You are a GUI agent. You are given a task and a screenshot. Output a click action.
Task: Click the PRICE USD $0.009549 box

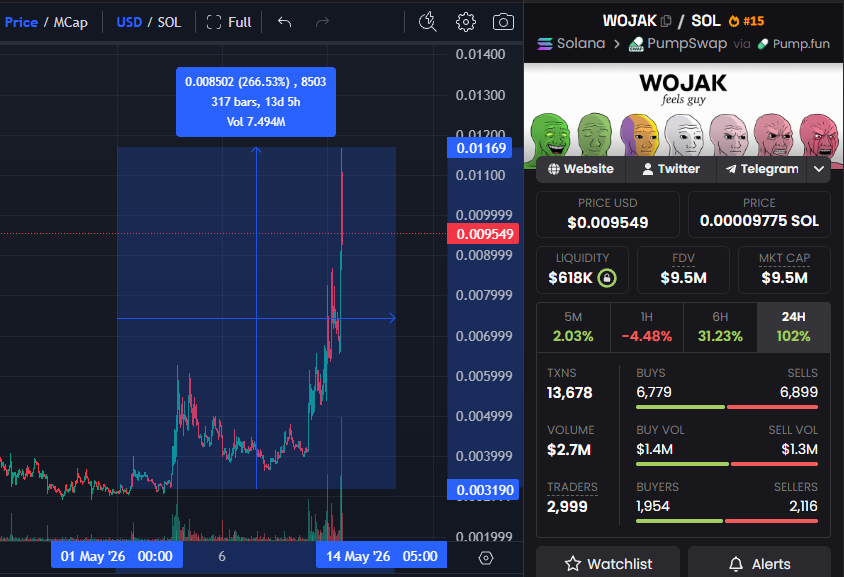[x=608, y=214]
